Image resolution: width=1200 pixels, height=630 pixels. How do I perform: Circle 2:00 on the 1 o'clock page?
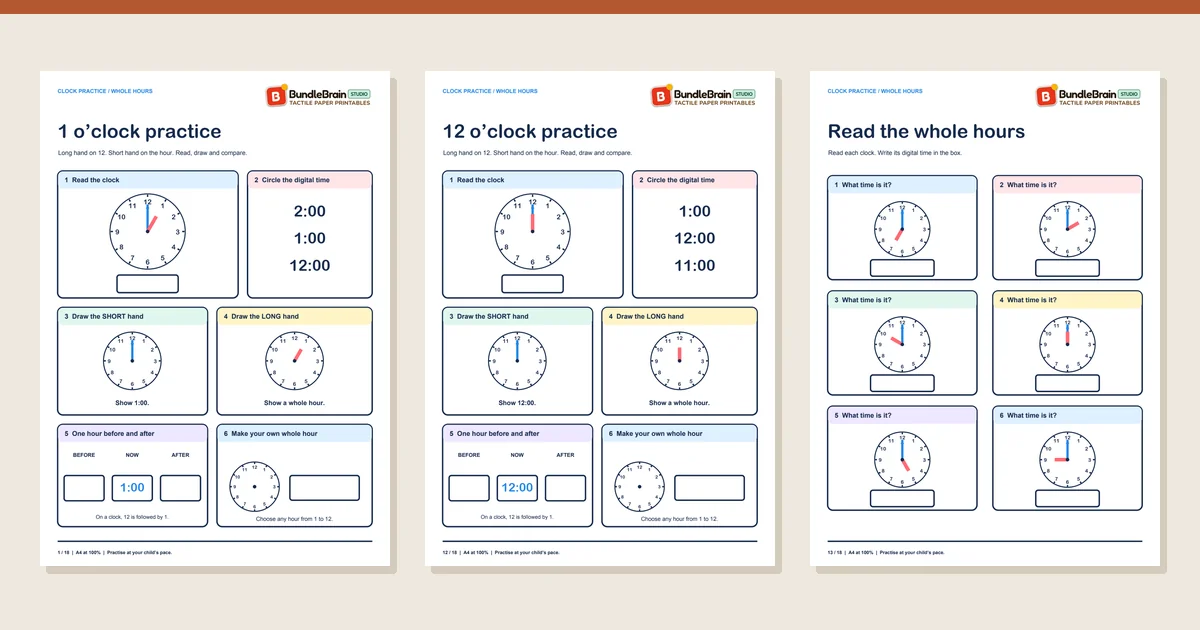click(310, 211)
